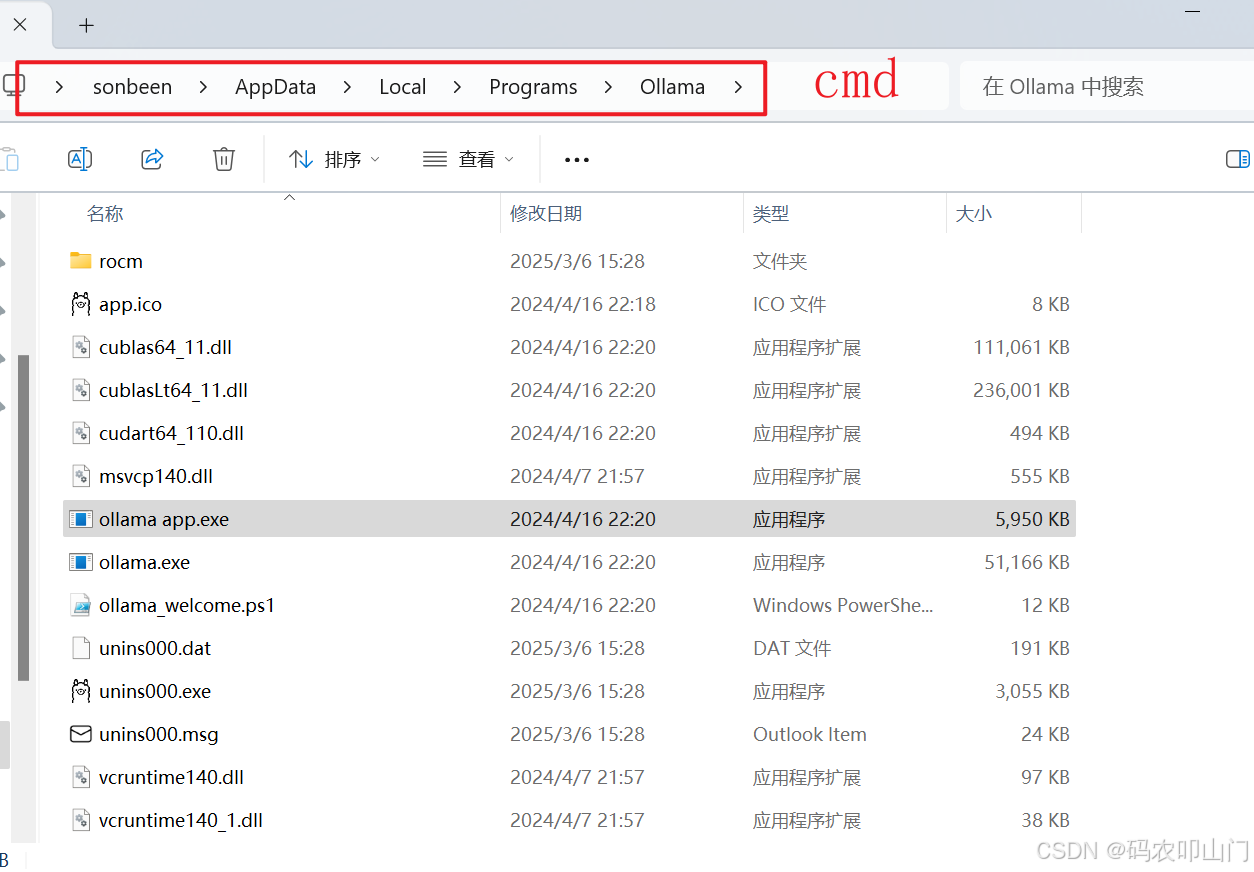Click the Outlook Item type cell
This screenshot has width=1254, height=872.
click(810, 734)
